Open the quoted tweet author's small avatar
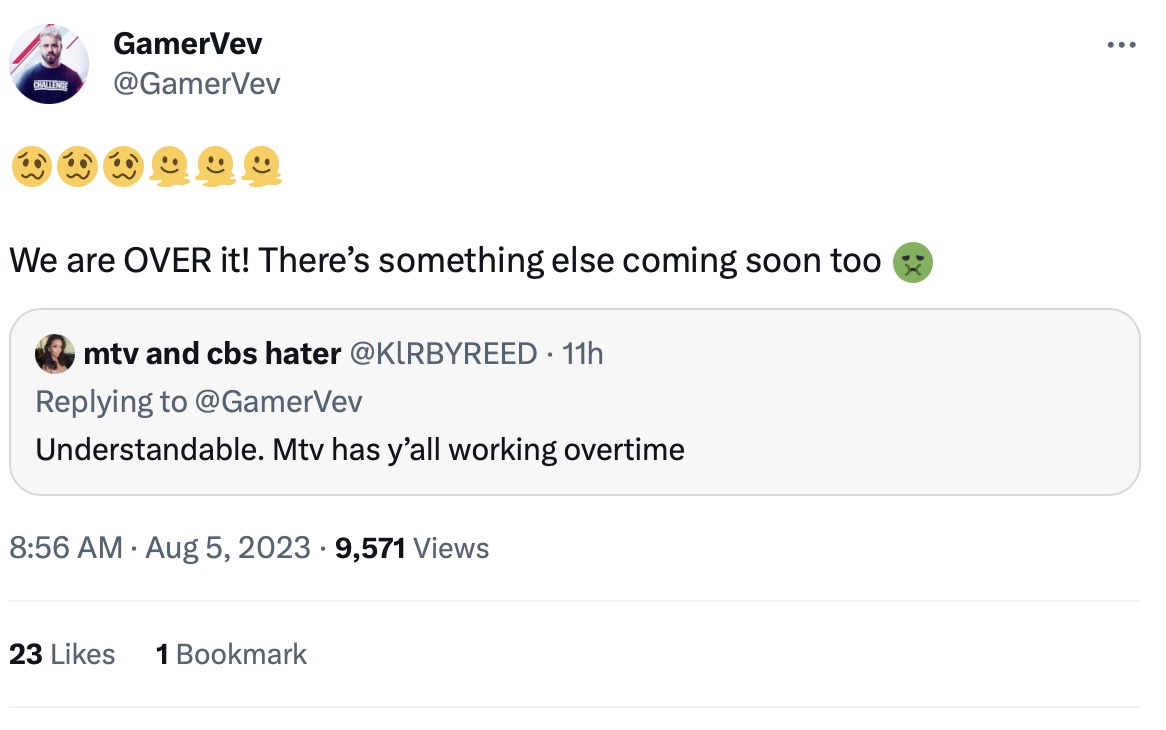The width and height of the screenshot is (1166, 730). click(x=55, y=353)
